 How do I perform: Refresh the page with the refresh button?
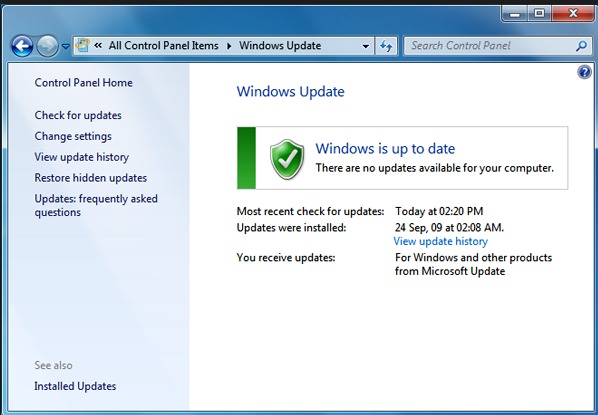coord(386,46)
